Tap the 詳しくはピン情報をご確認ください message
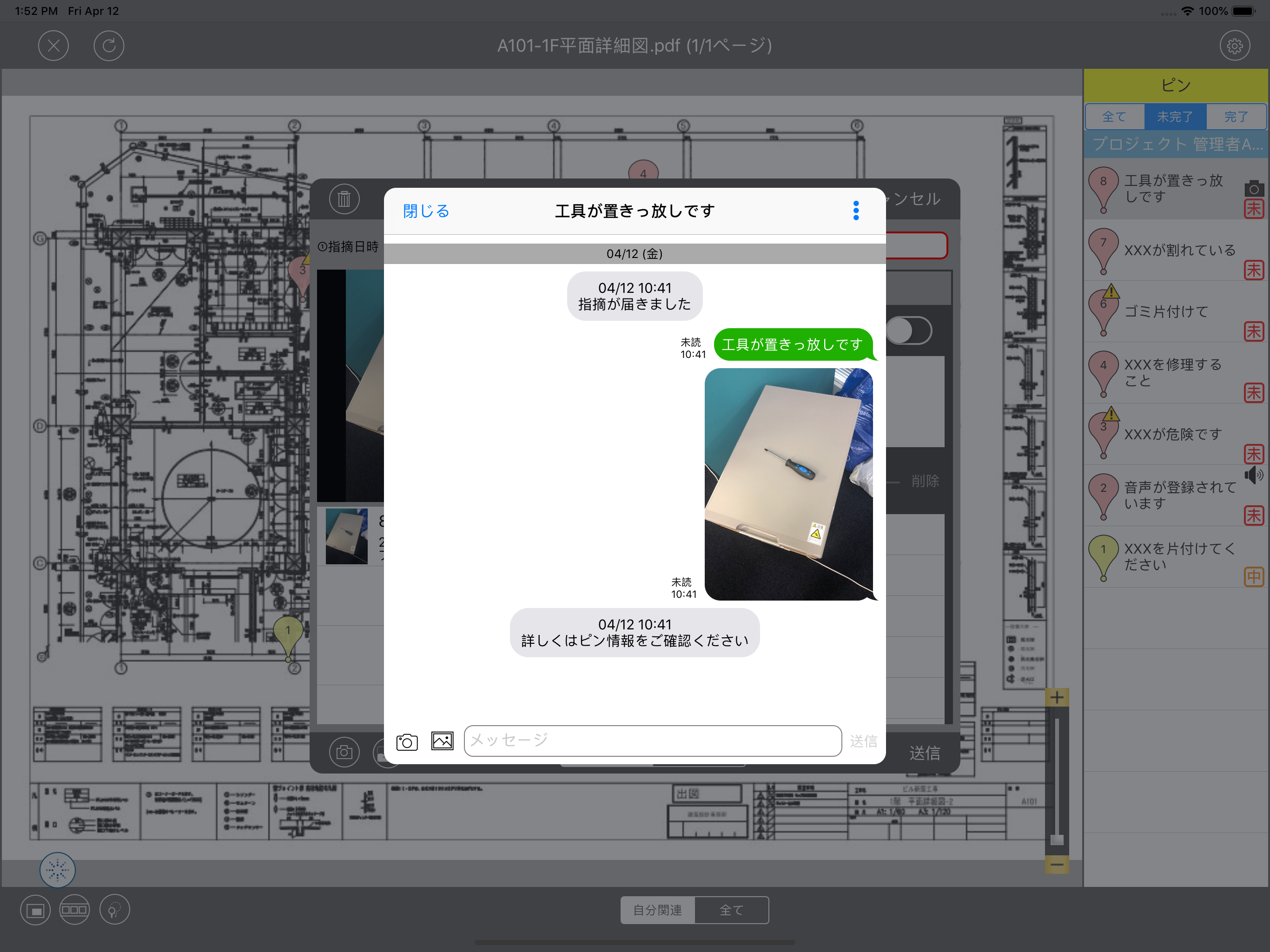The height and width of the screenshot is (952, 1270). coord(635,632)
